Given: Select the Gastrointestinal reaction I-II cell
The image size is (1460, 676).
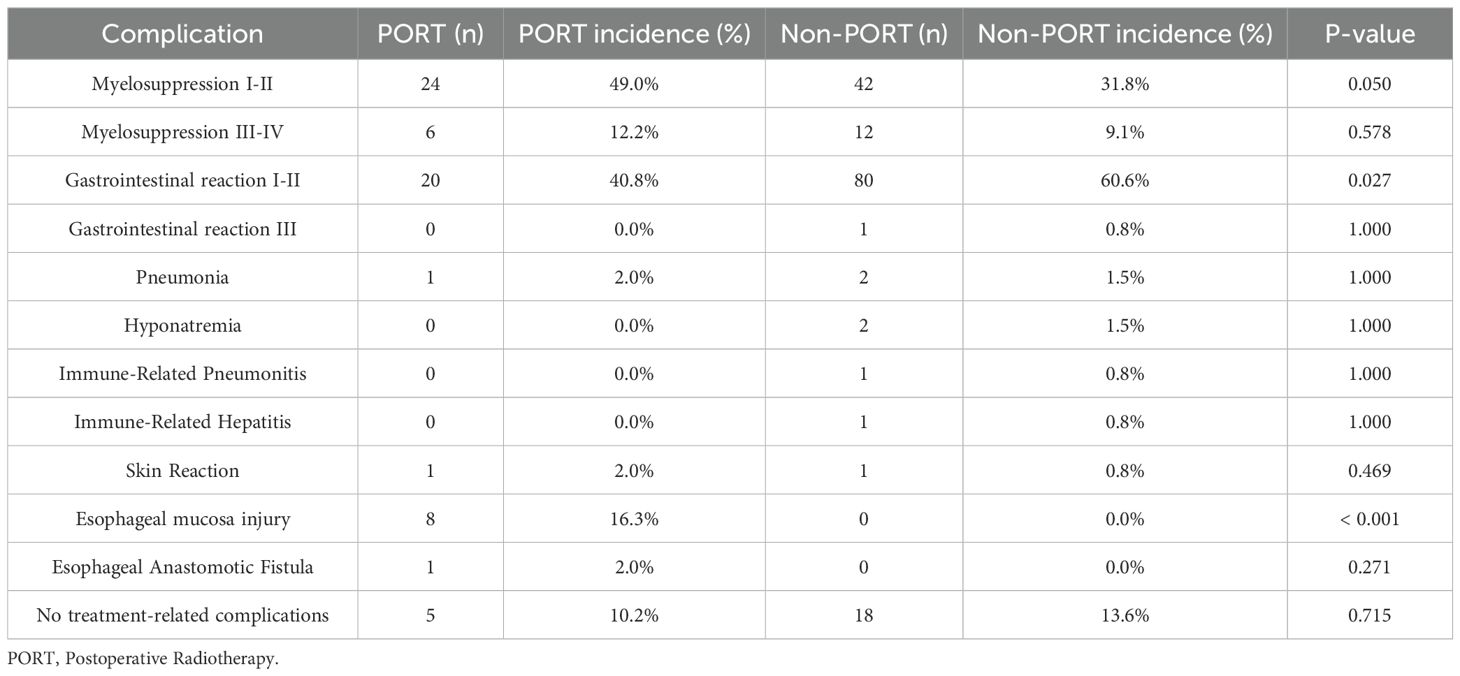Looking at the screenshot, I should 182,181.
